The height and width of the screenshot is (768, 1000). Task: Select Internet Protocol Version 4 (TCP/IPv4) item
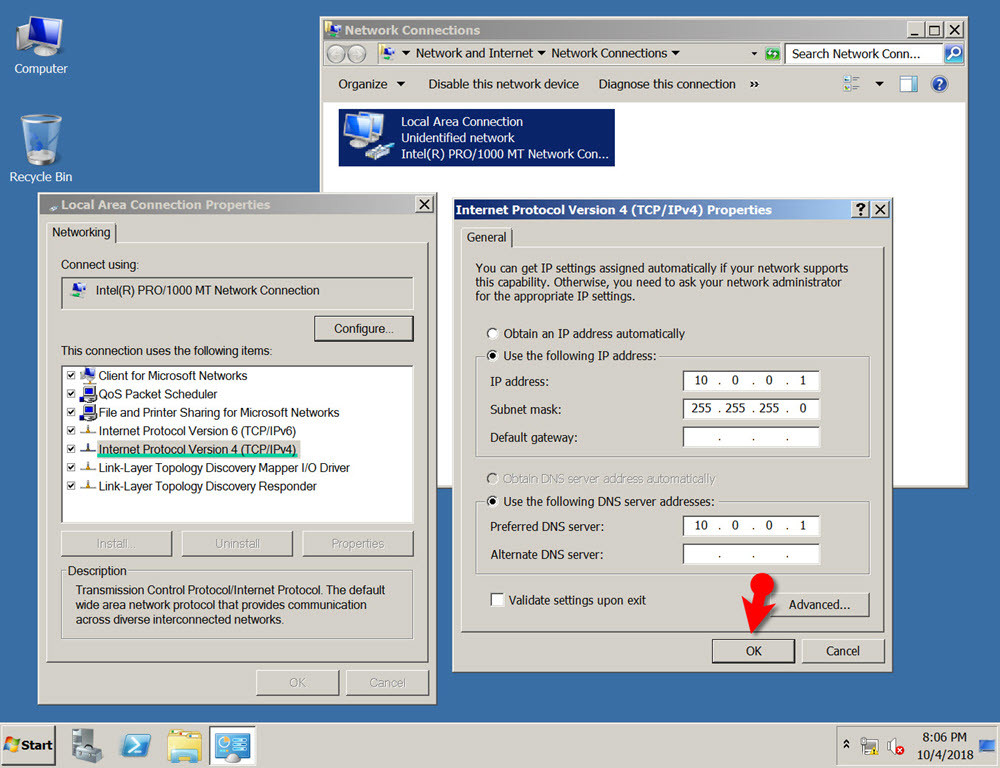coord(197,450)
